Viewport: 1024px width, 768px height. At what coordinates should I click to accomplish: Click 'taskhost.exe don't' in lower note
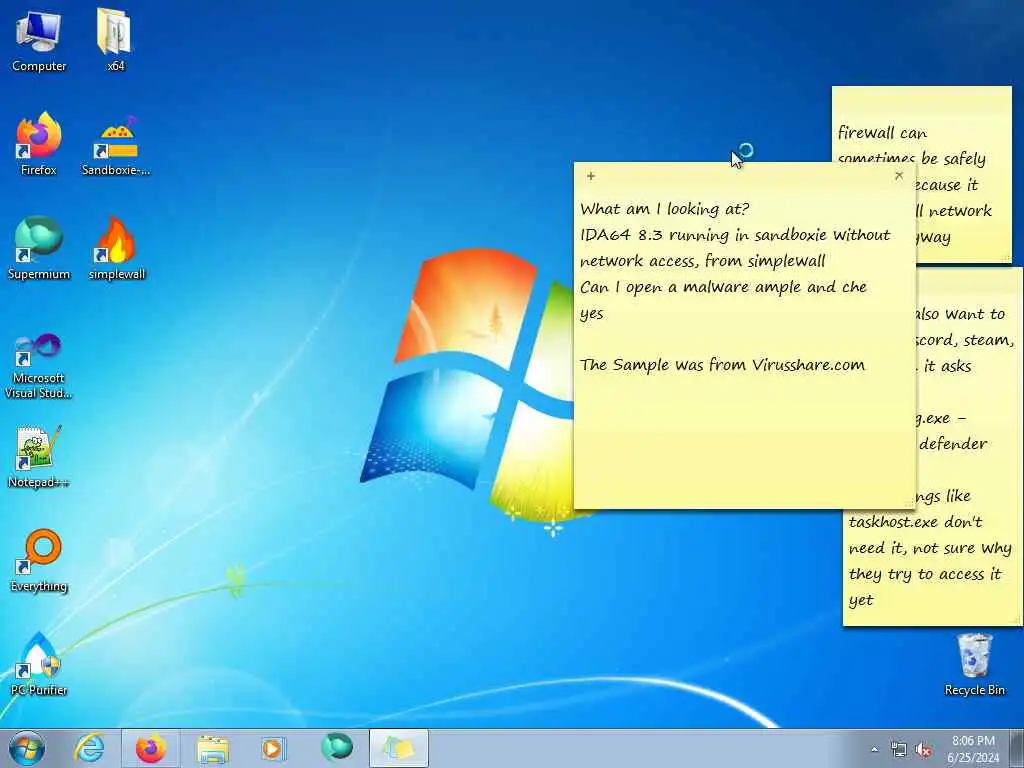coord(916,522)
